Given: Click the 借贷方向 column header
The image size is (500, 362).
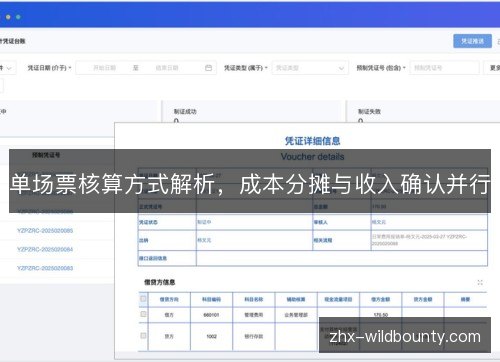Looking at the screenshot, I should [169, 299].
